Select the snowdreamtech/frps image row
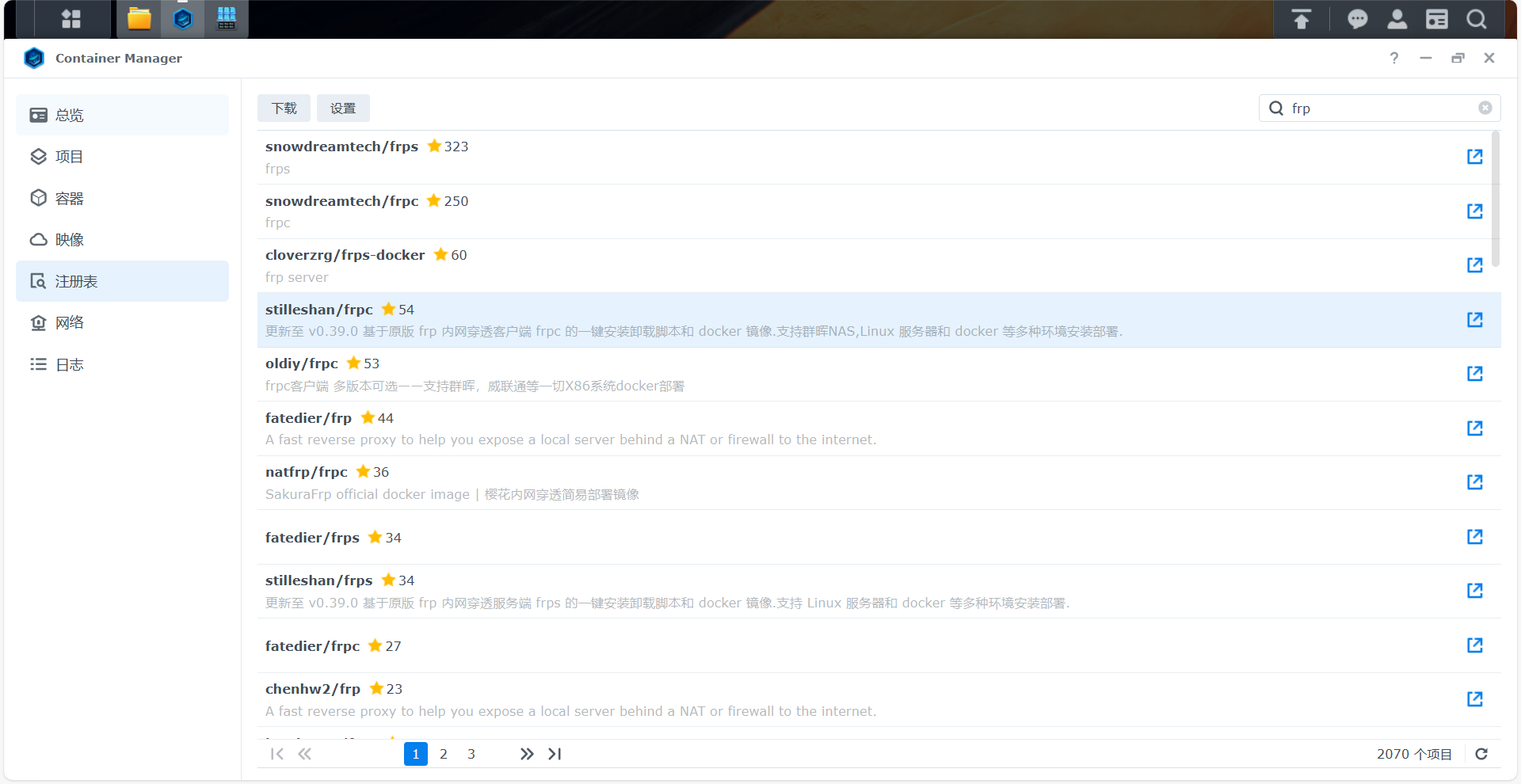Screen dimensions: 1521x784 point(879,158)
